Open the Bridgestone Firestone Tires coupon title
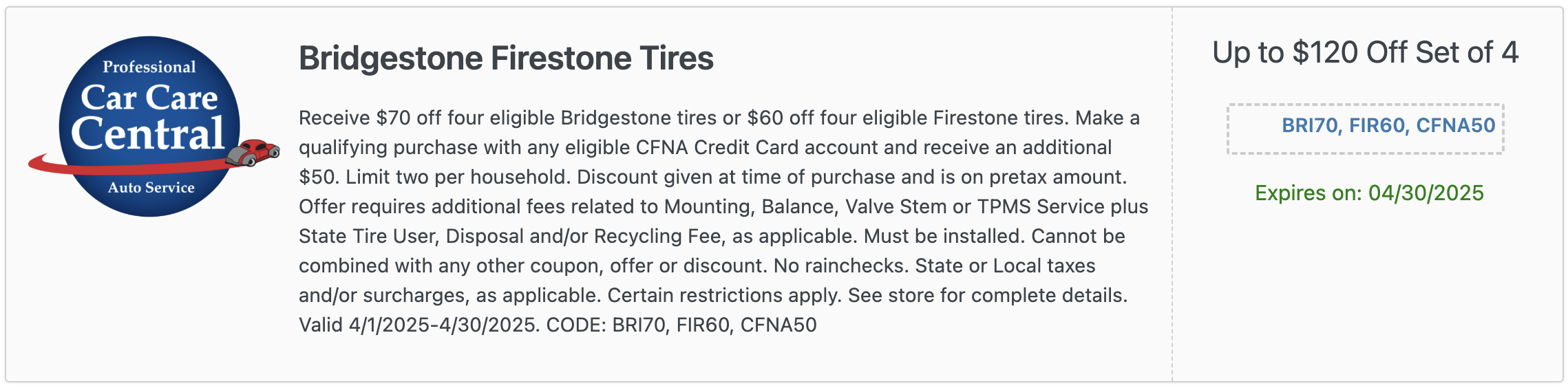The width and height of the screenshot is (1568, 388). tap(506, 58)
